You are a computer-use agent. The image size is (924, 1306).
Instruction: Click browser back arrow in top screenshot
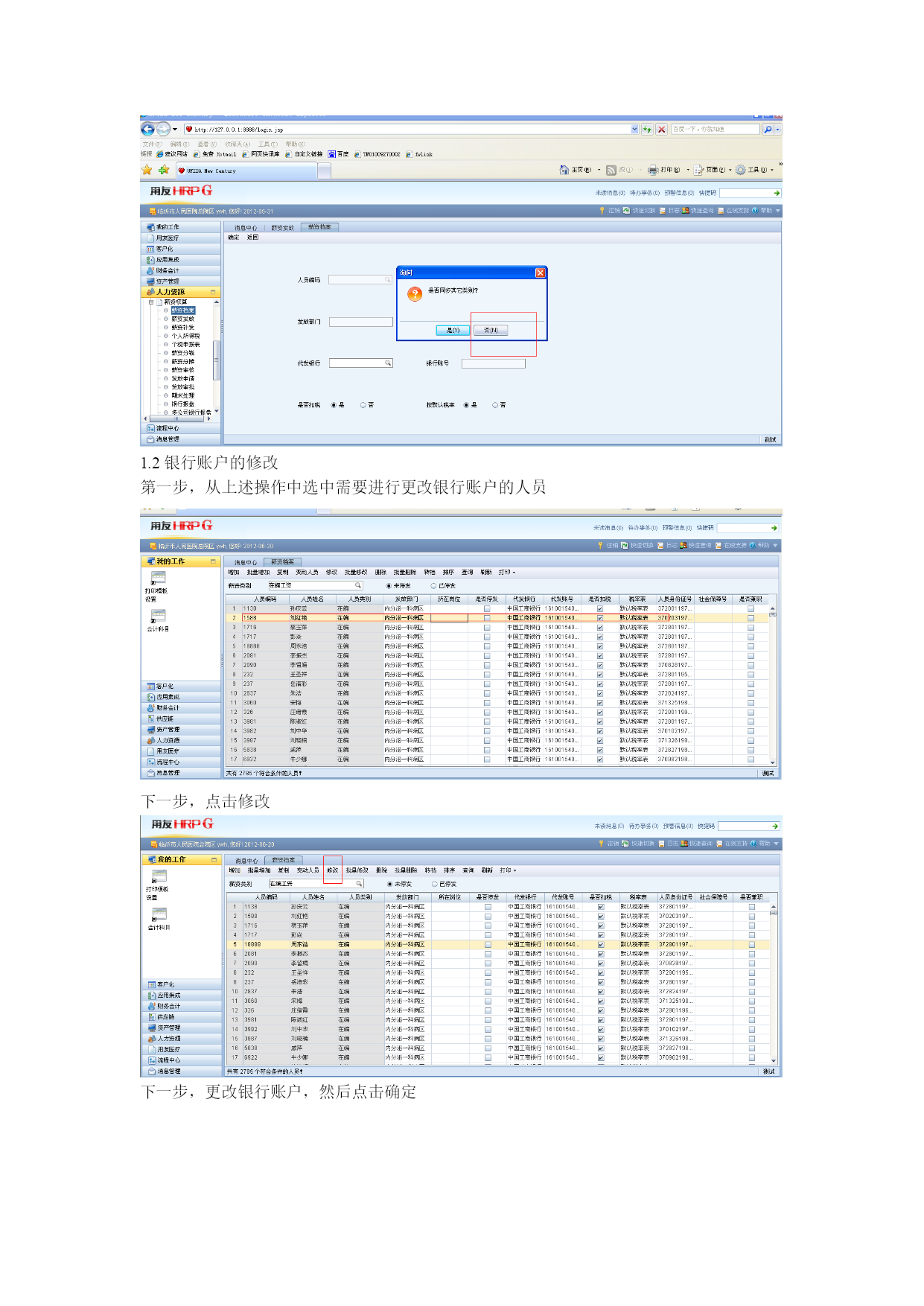pyautogui.click(x=147, y=129)
